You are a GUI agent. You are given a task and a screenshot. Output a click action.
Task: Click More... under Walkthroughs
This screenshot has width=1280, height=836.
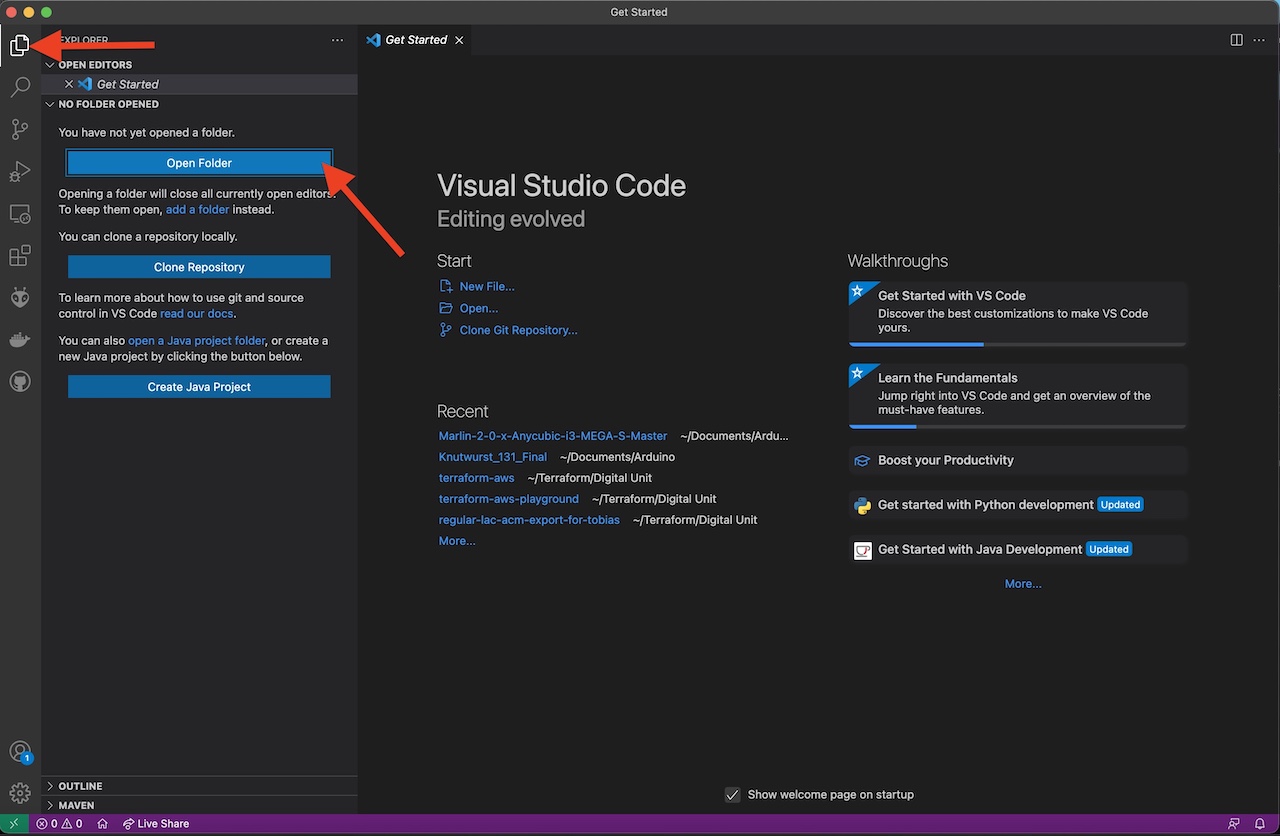pos(1023,584)
